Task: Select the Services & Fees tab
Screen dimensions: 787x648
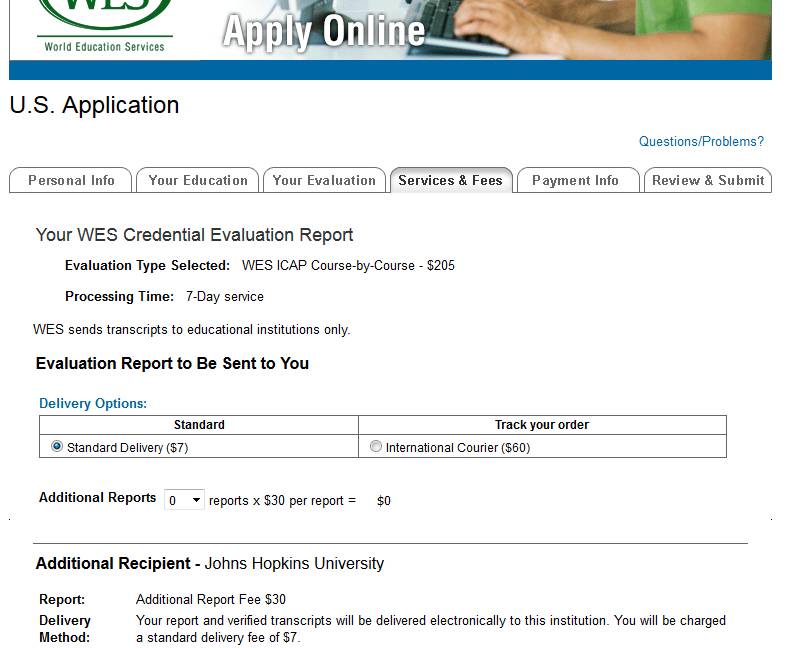Action: (451, 180)
